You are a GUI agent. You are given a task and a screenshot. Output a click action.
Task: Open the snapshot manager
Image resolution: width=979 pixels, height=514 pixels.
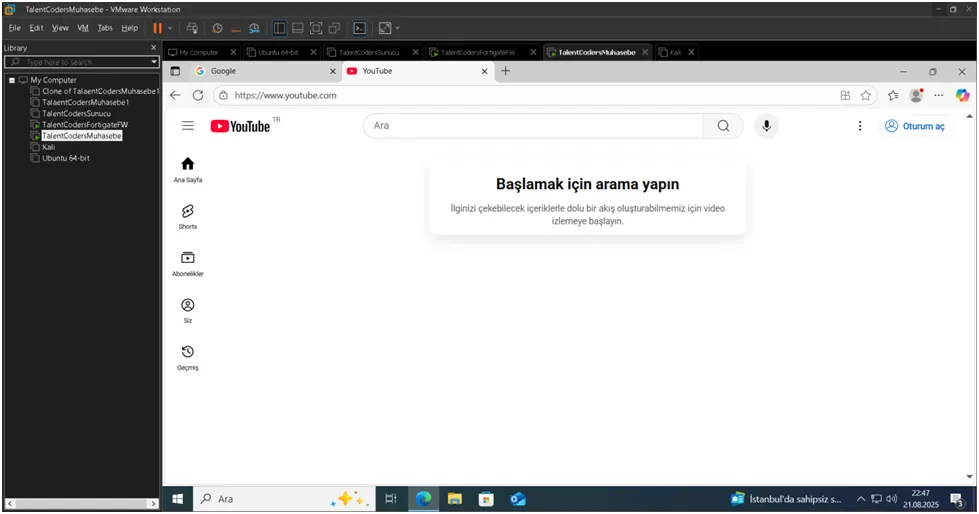pyautogui.click(x=254, y=28)
